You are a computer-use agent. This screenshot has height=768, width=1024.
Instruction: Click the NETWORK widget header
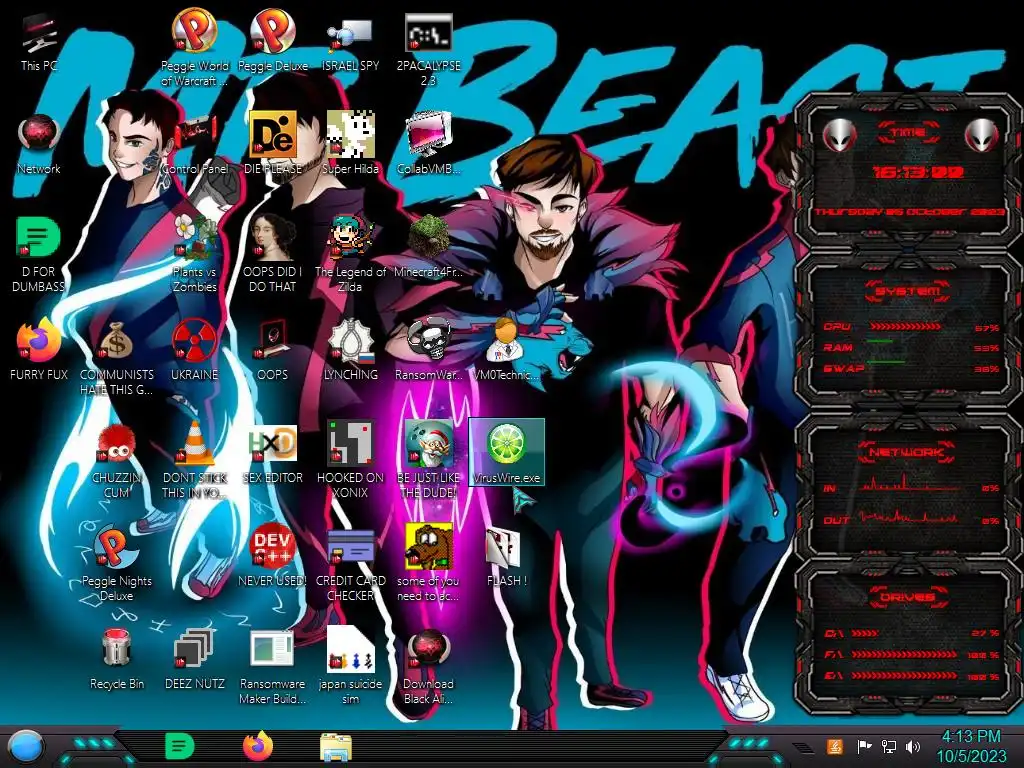click(906, 452)
